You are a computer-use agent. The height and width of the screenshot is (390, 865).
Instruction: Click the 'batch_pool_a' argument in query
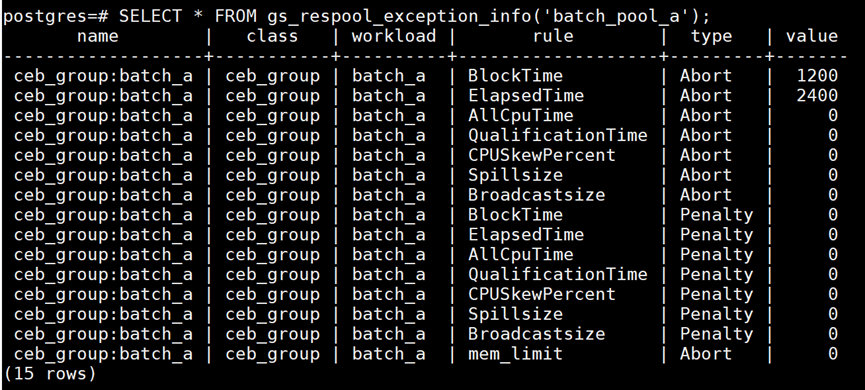tap(622, 17)
